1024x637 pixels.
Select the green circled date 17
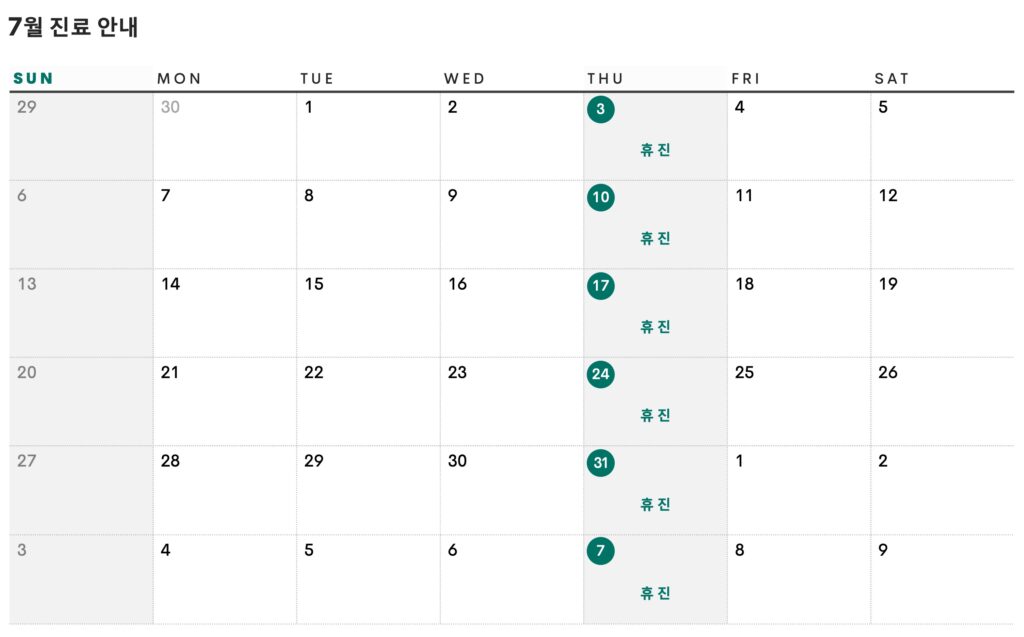click(600, 286)
